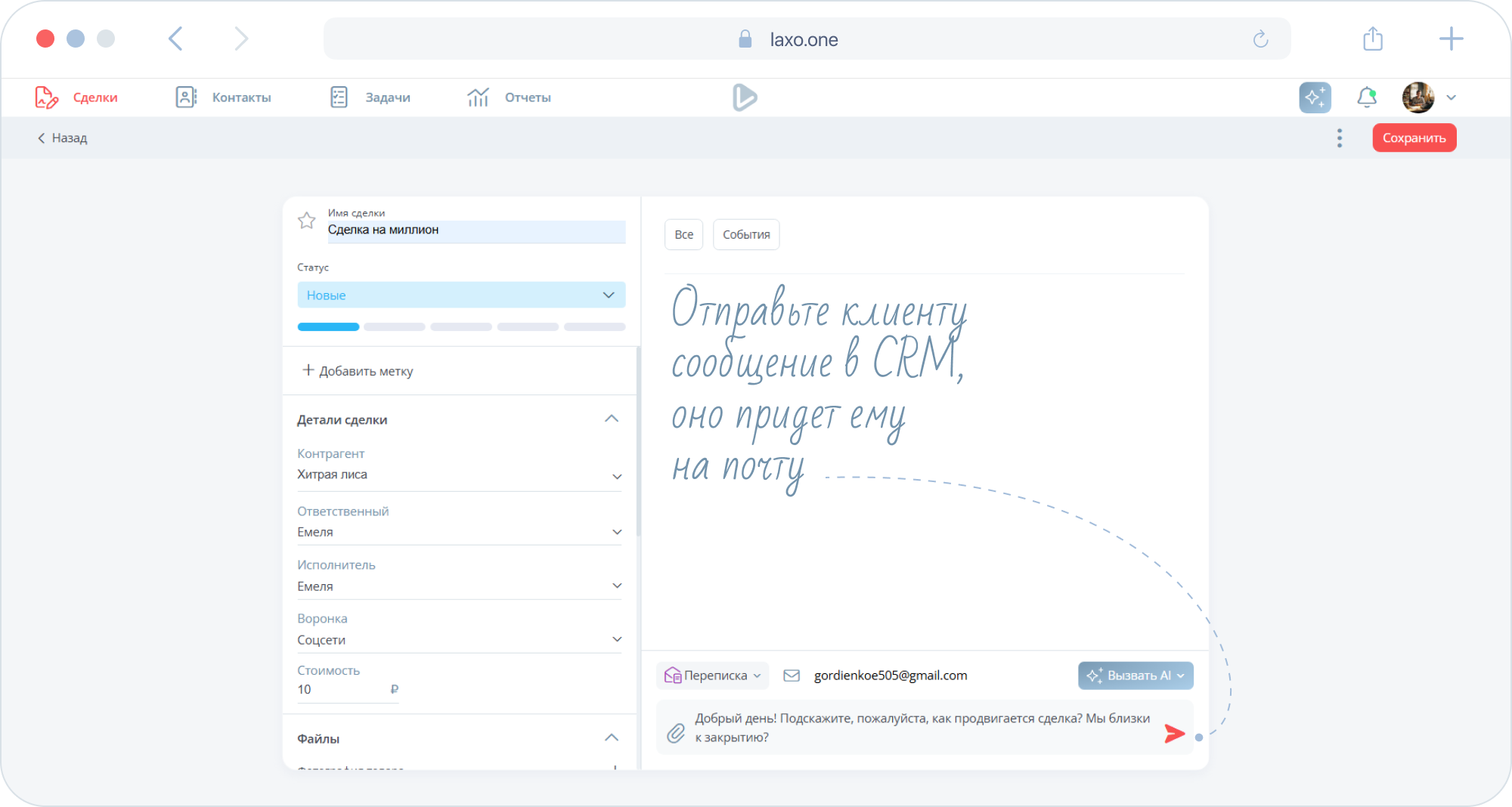Star the deal as favorite
The width and height of the screenshot is (1512, 807).
(x=306, y=221)
